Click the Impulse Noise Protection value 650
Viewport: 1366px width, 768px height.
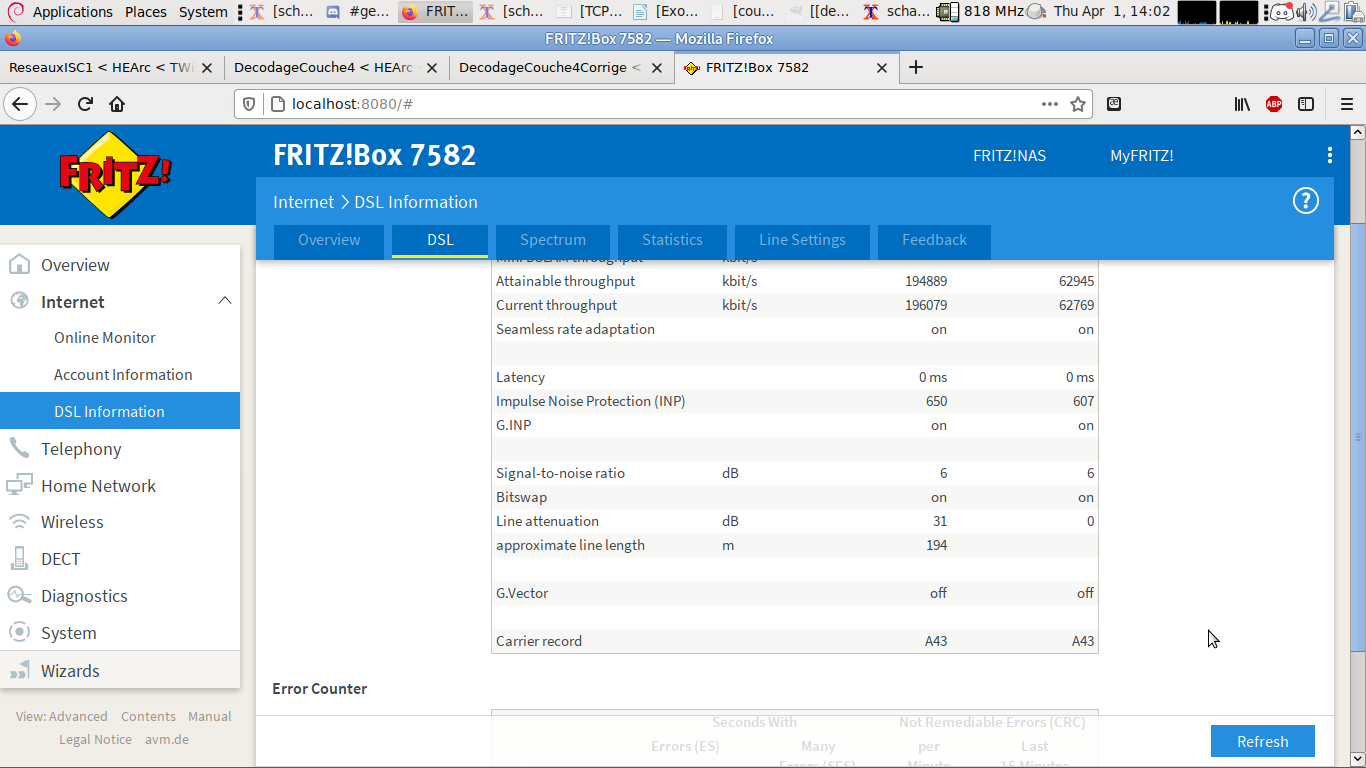936,401
